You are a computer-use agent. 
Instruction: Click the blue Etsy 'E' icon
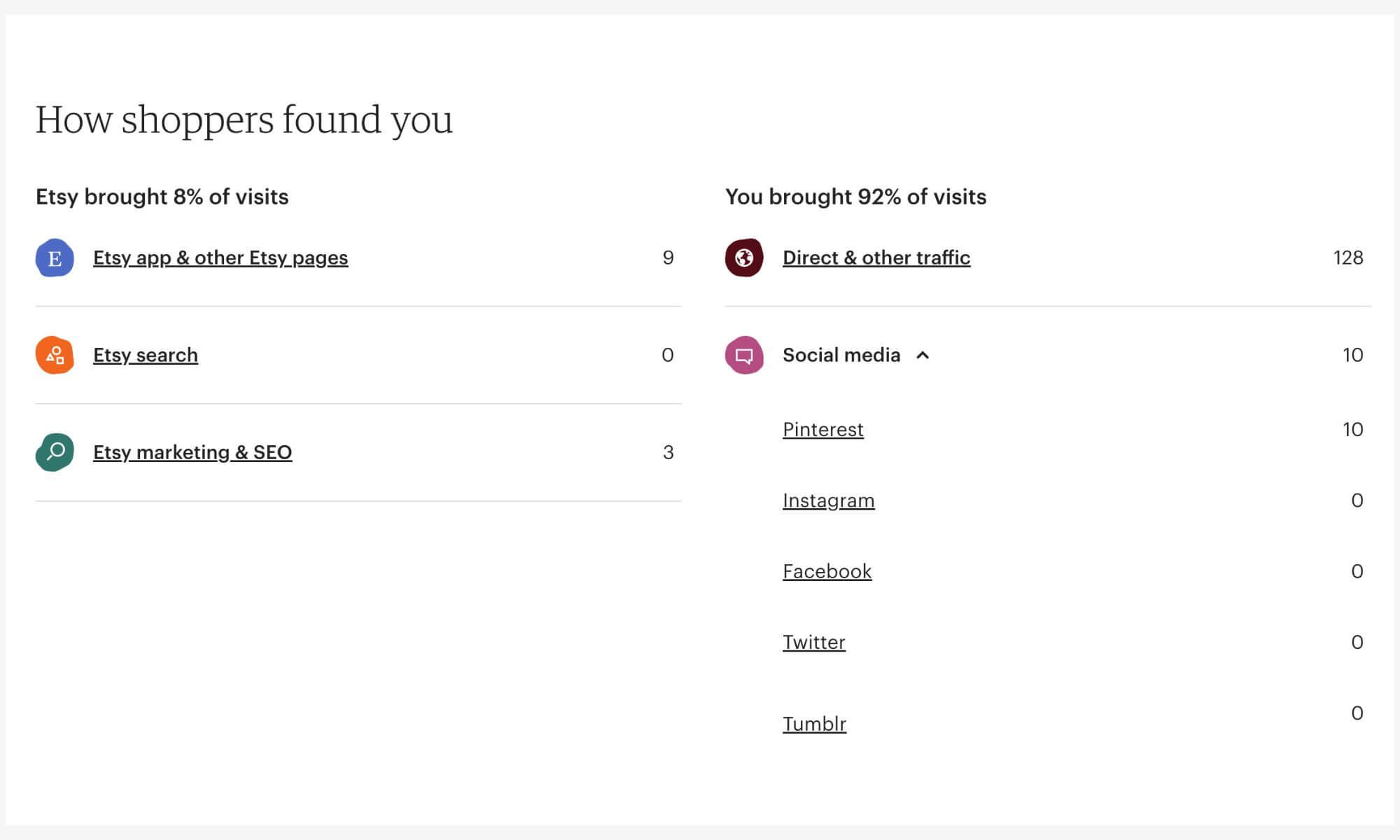pyautogui.click(x=54, y=258)
